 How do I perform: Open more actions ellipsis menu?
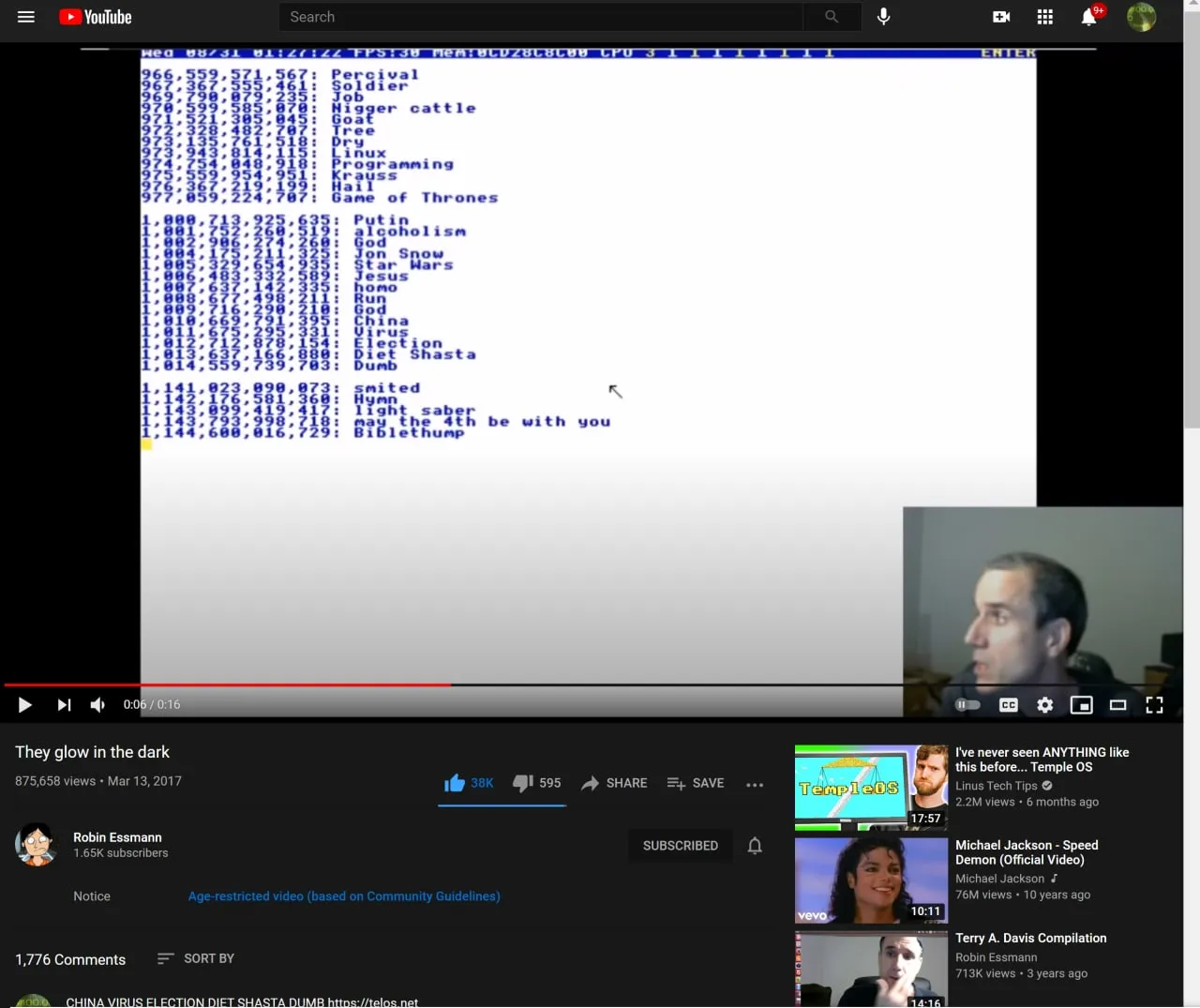[755, 784]
